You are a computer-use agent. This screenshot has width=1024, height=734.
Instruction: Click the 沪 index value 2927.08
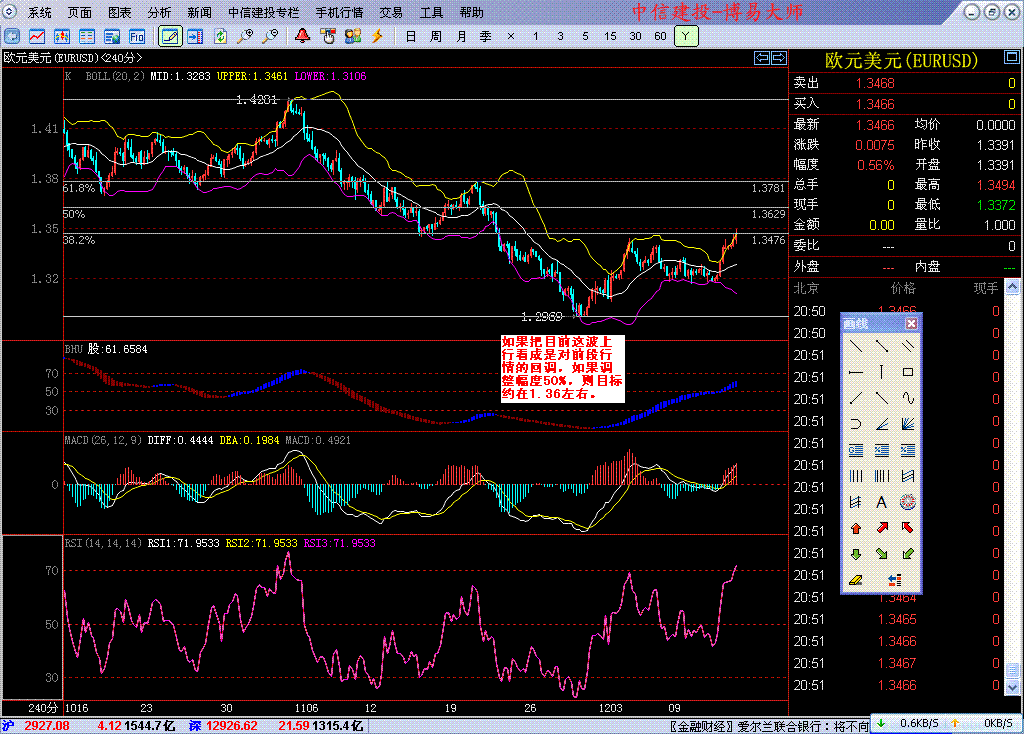[x=47, y=726]
